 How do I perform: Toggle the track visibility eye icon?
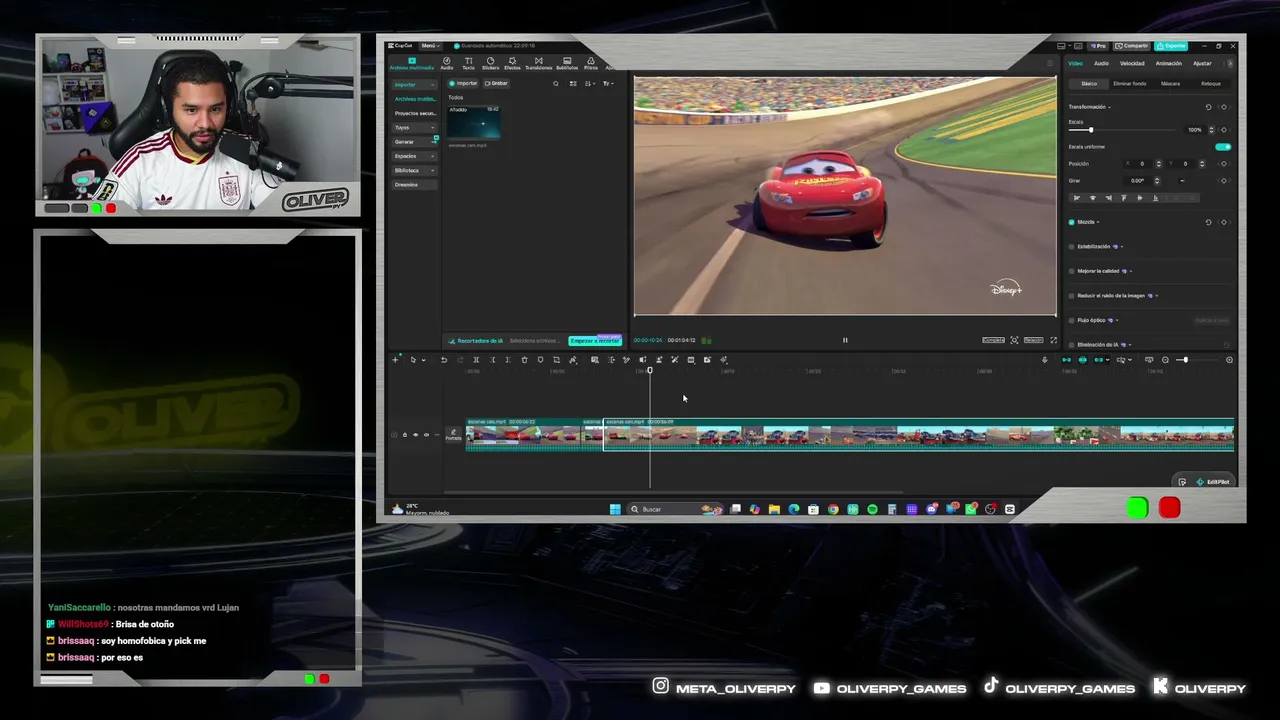[416, 435]
